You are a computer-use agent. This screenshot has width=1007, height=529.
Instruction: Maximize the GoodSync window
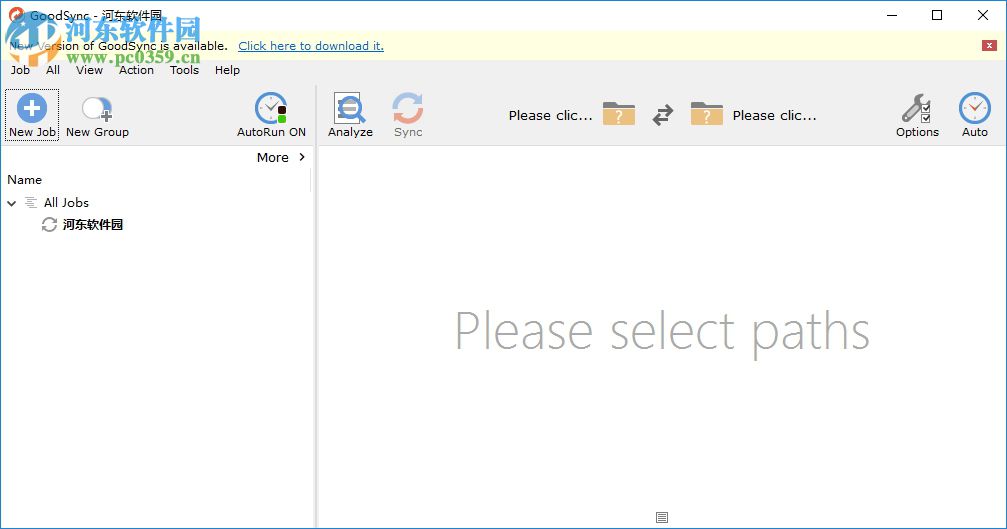[937, 15]
